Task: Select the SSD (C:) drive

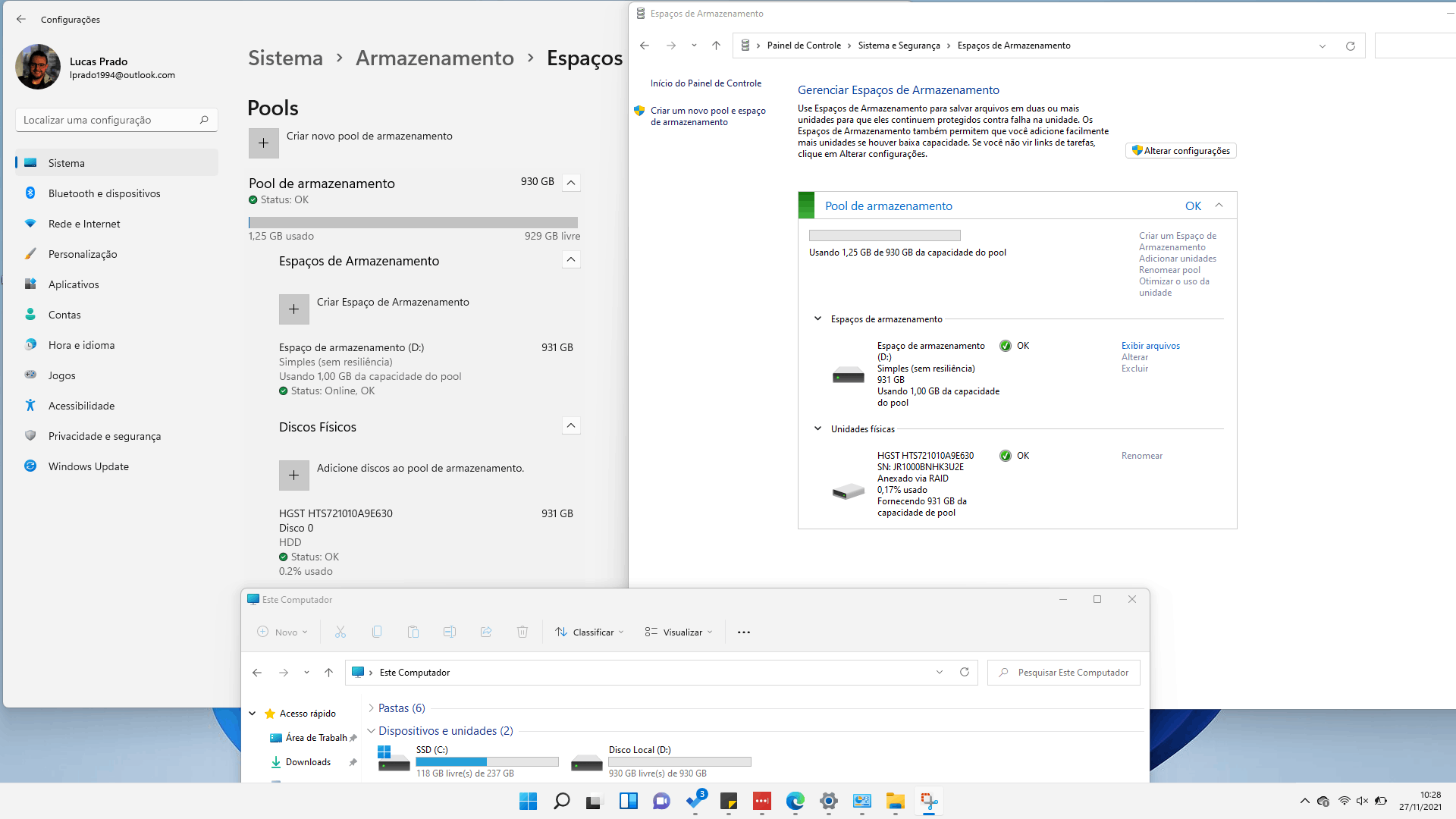Action: [468, 761]
